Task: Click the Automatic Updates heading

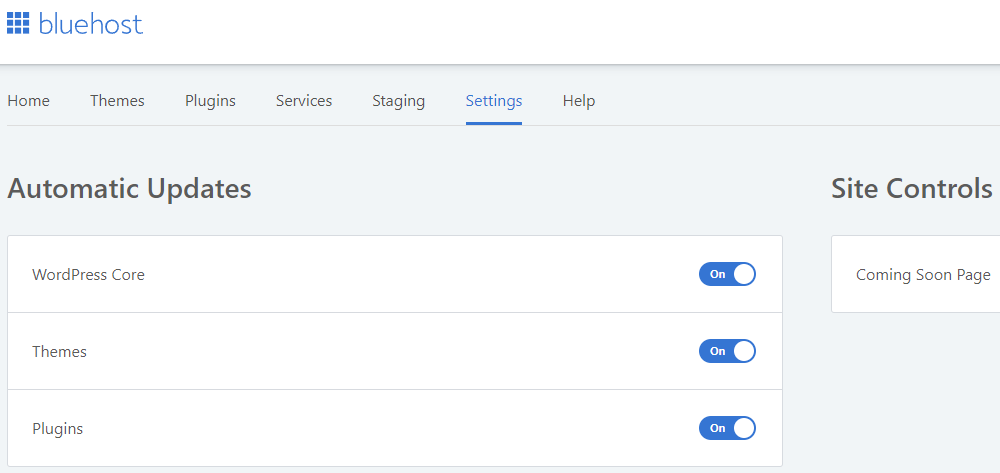Action: [x=129, y=189]
